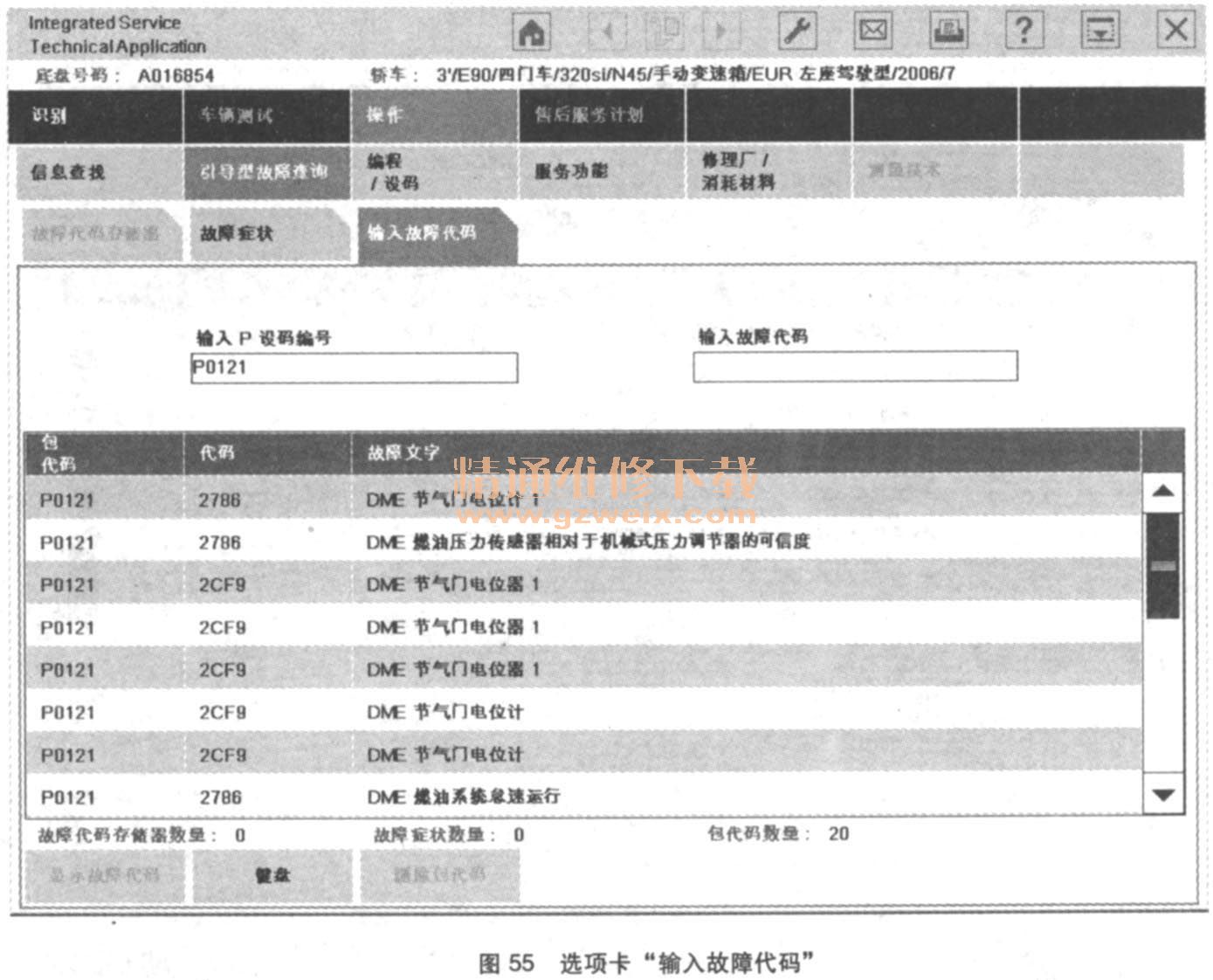Screen dimensions: 1213x980
Task: Click the 代码 column header
Action: point(267,452)
